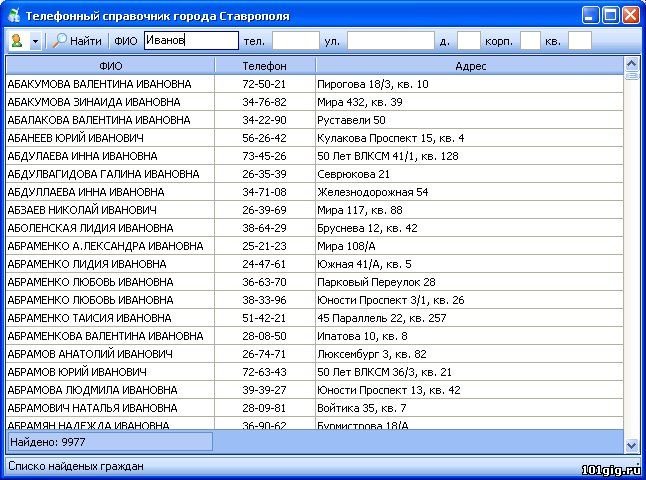646x480 pixels.
Task: Select row АБОЛЕНСКАЯ ЛИДИЯ ИВАНОВНА
Action: [315, 228]
